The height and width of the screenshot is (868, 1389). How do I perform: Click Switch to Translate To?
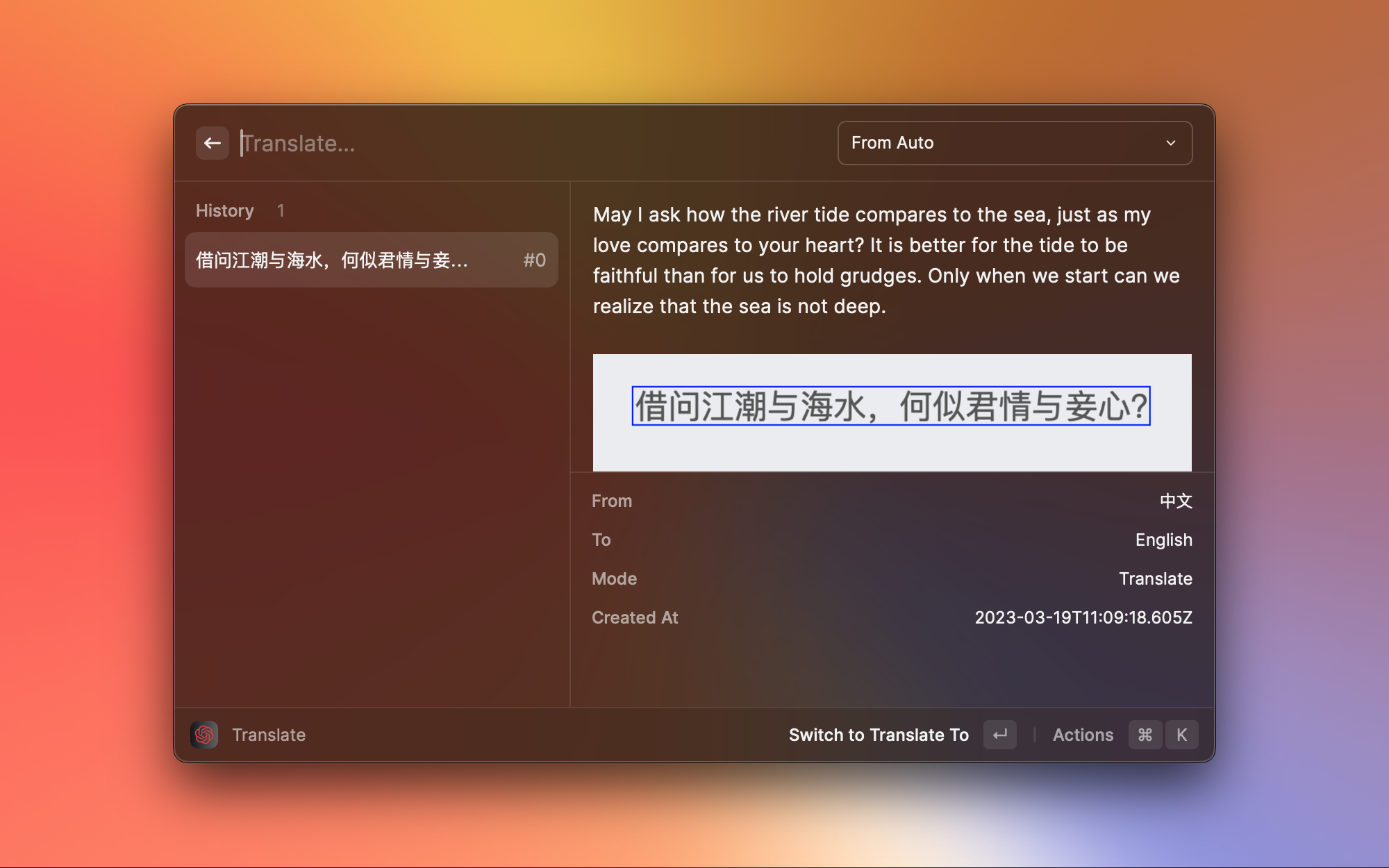click(878, 734)
